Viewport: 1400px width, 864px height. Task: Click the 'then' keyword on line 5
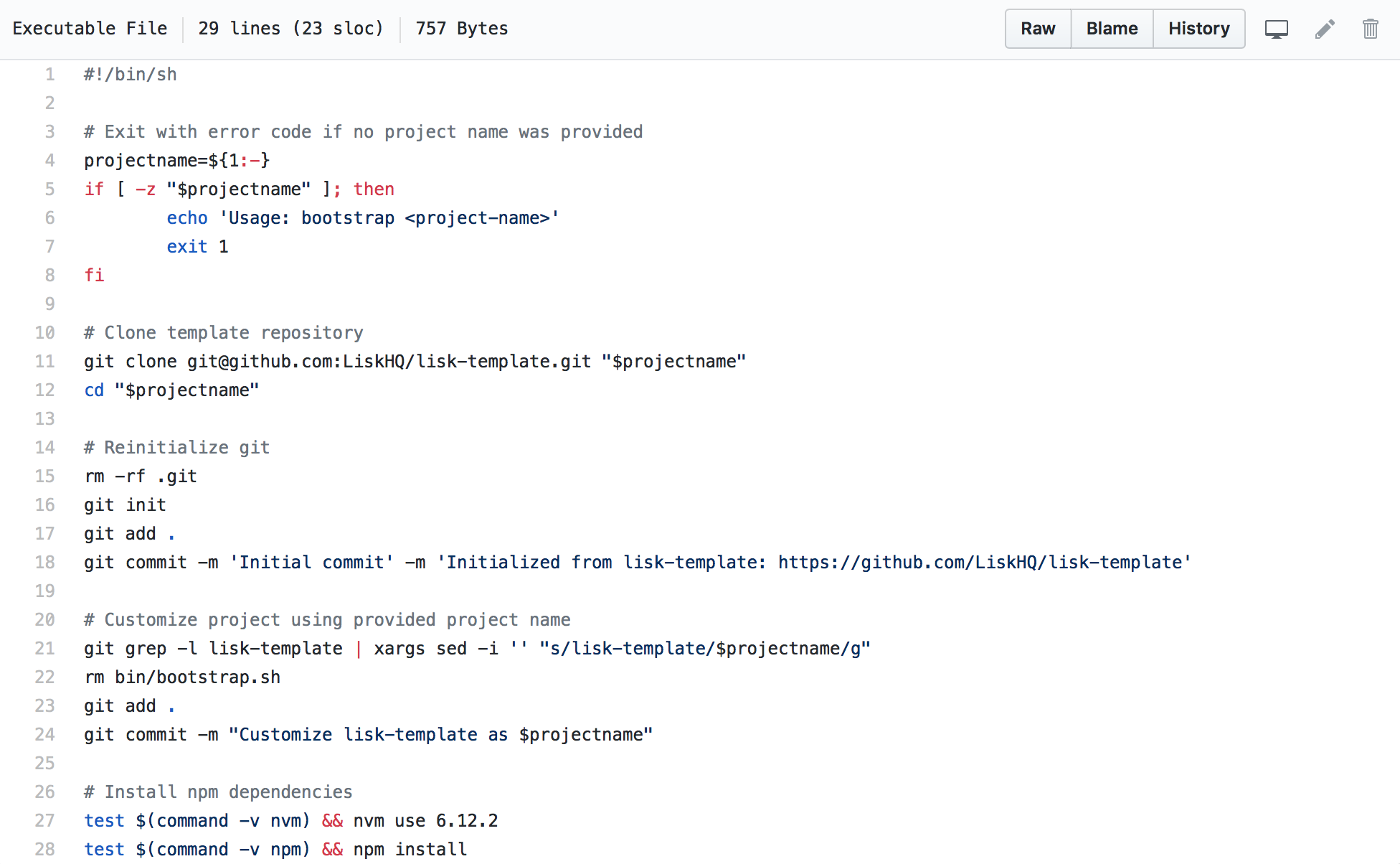[374, 189]
